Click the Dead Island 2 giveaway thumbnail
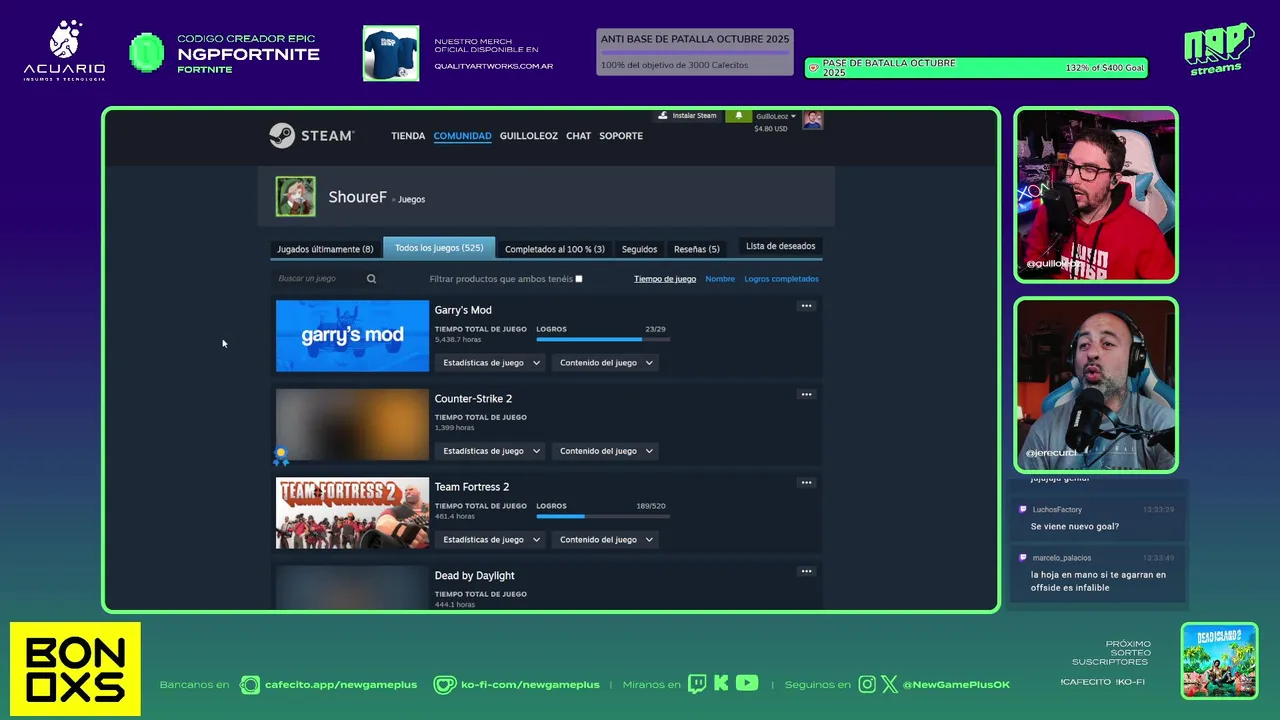1280x720 pixels. click(x=1219, y=661)
